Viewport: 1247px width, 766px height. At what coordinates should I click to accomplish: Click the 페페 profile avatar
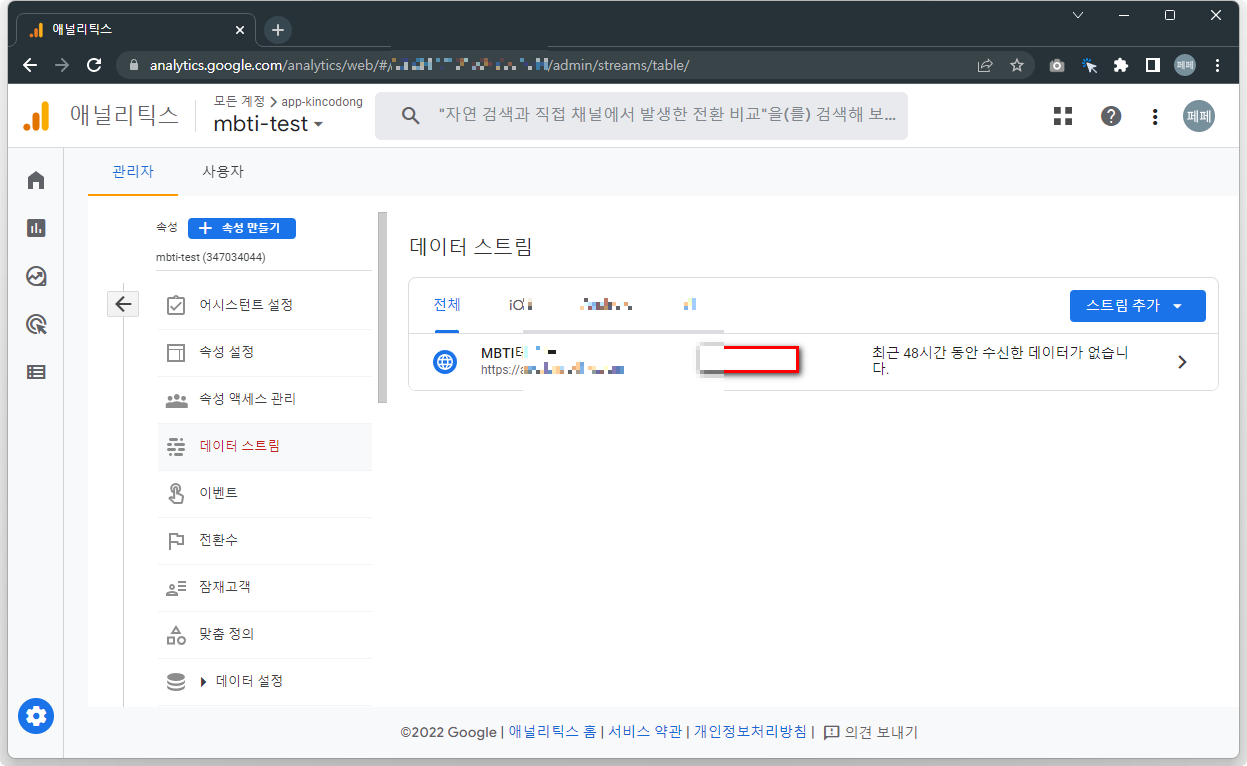pyautogui.click(x=1198, y=115)
